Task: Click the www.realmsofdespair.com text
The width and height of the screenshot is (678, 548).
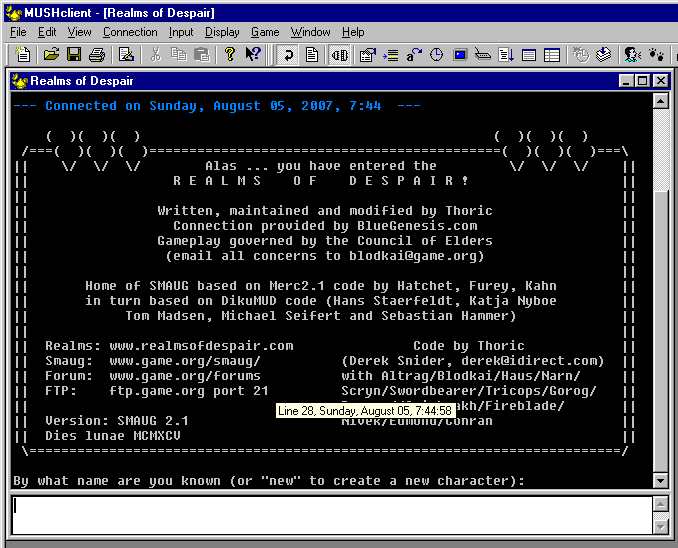Action: click(201, 346)
